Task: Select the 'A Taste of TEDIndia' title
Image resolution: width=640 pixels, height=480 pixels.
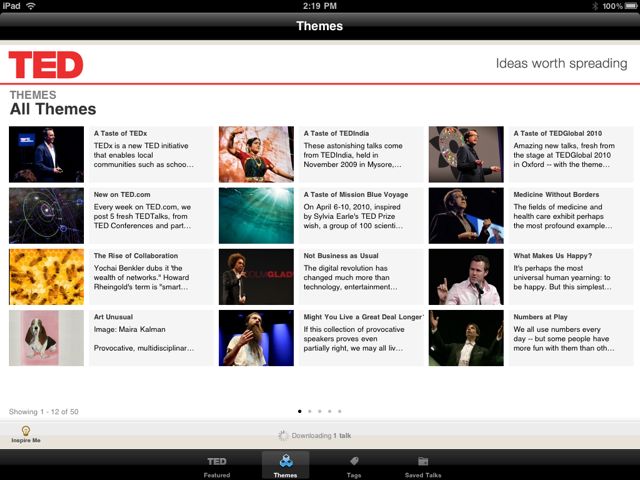Action: 336,133
